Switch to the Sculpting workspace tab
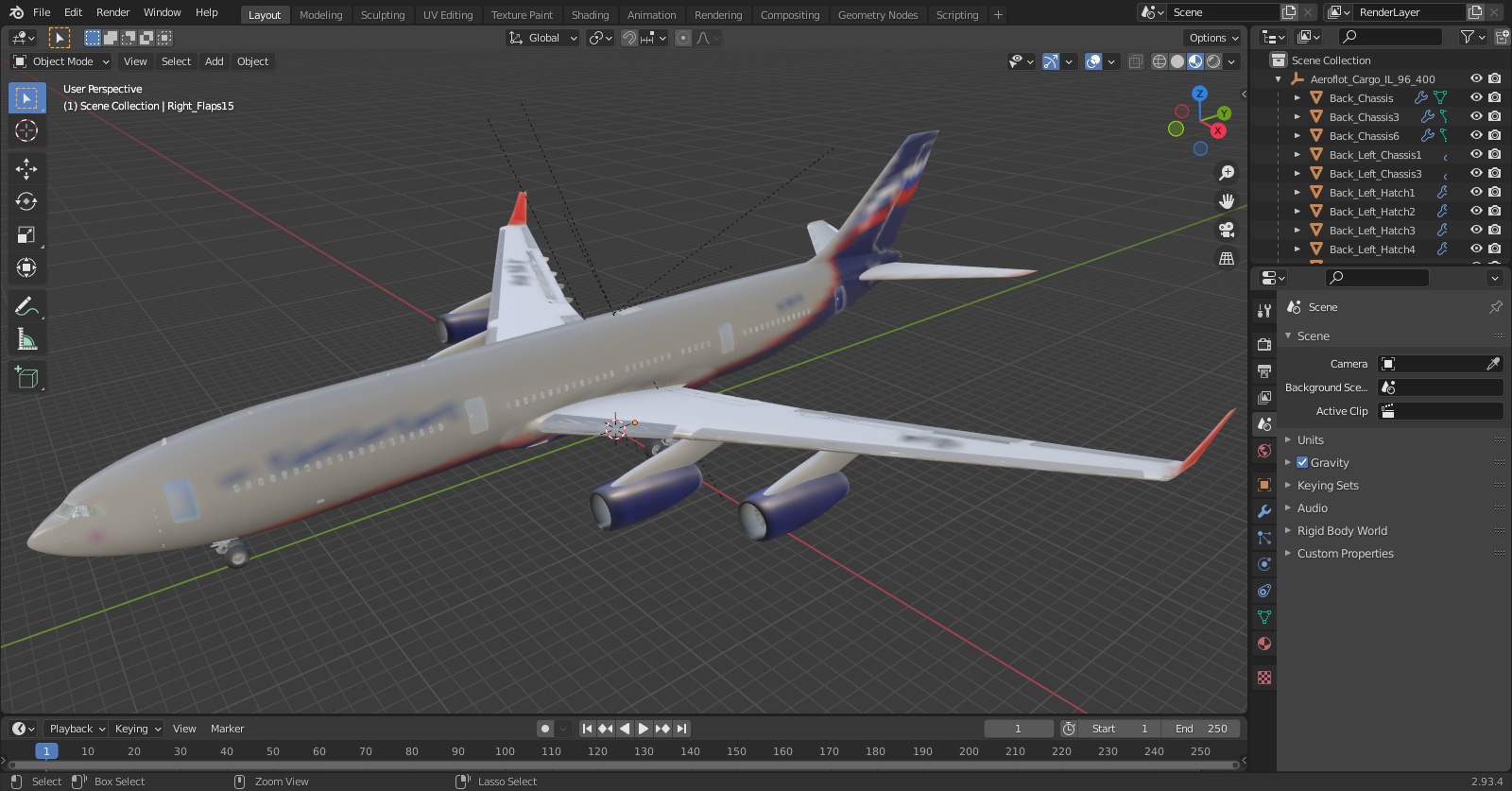1512x791 pixels. click(383, 14)
